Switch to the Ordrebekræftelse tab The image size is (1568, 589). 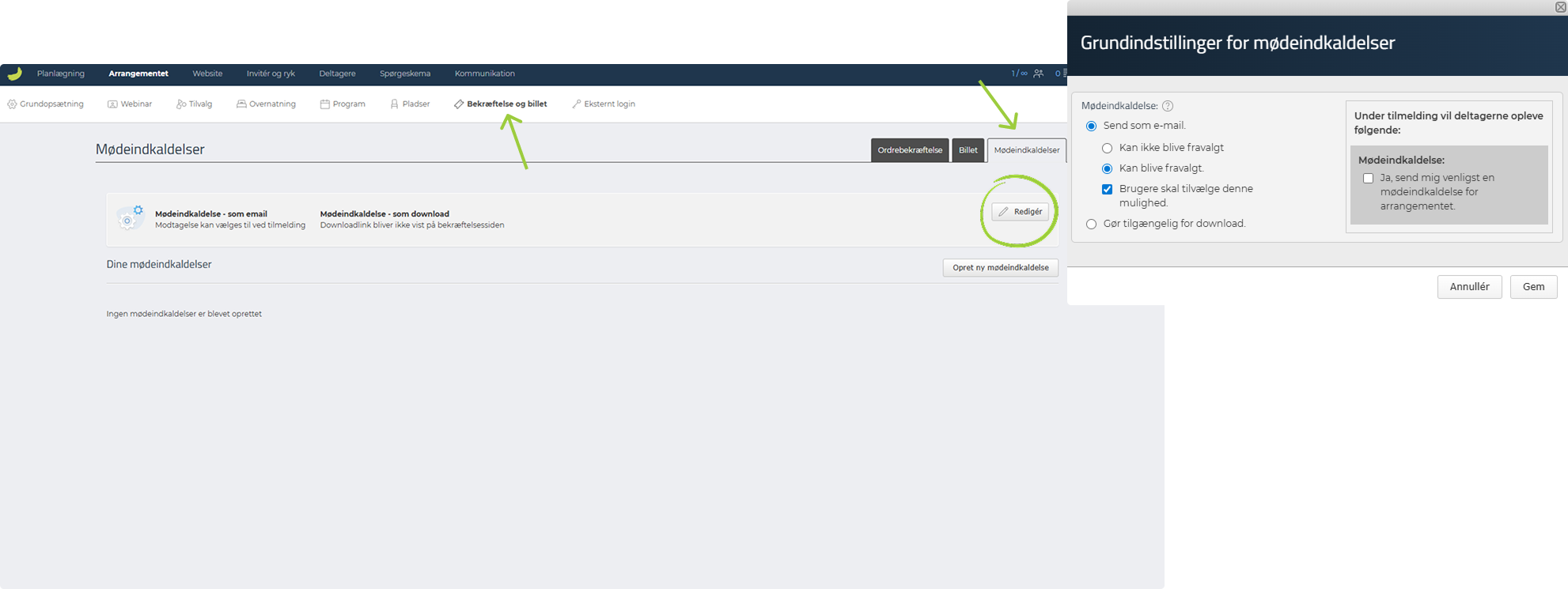coord(910,150)
